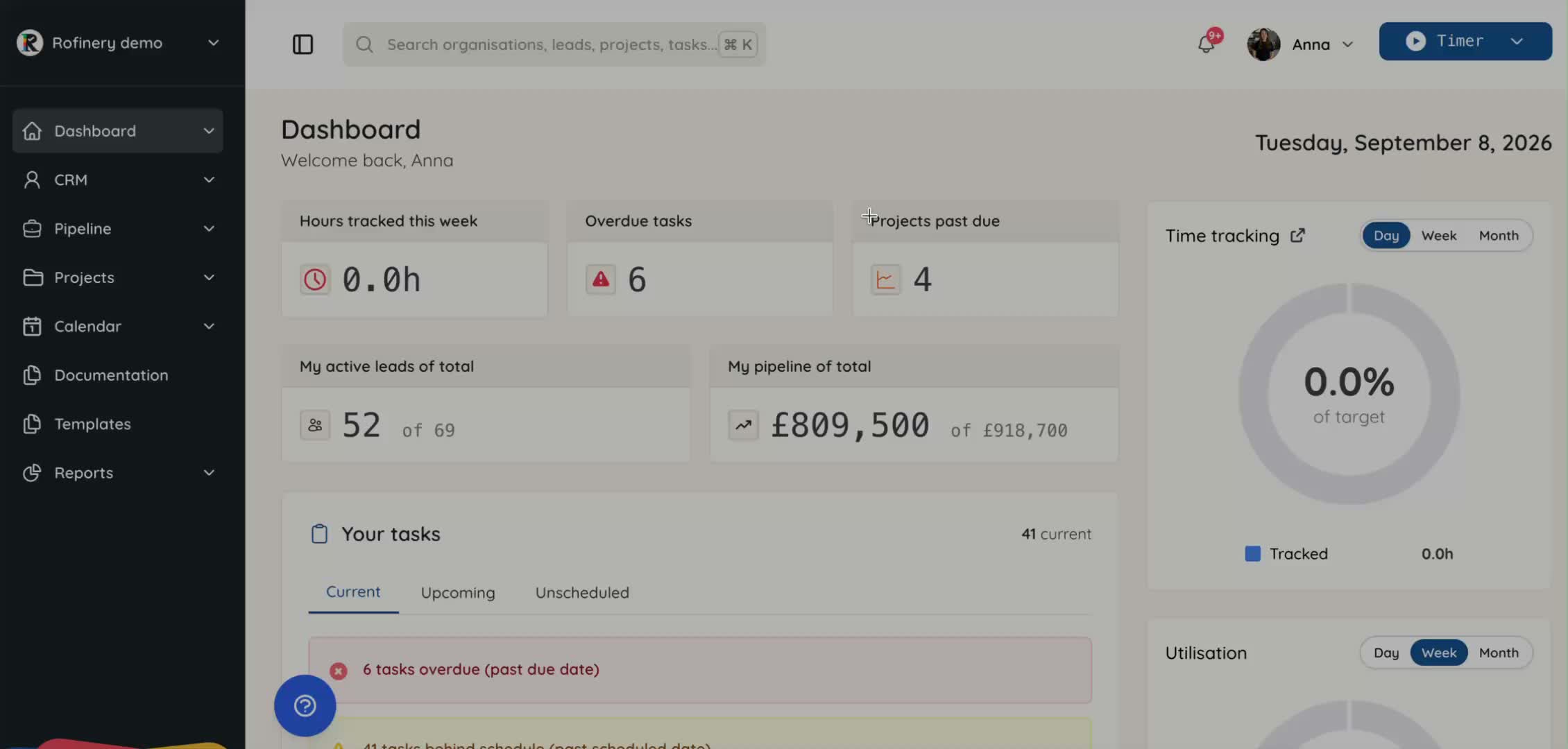The width and height of the screenshot is (1568, 749).
Task: Switch to the Current tasks tab
Action: click(353, 592)
